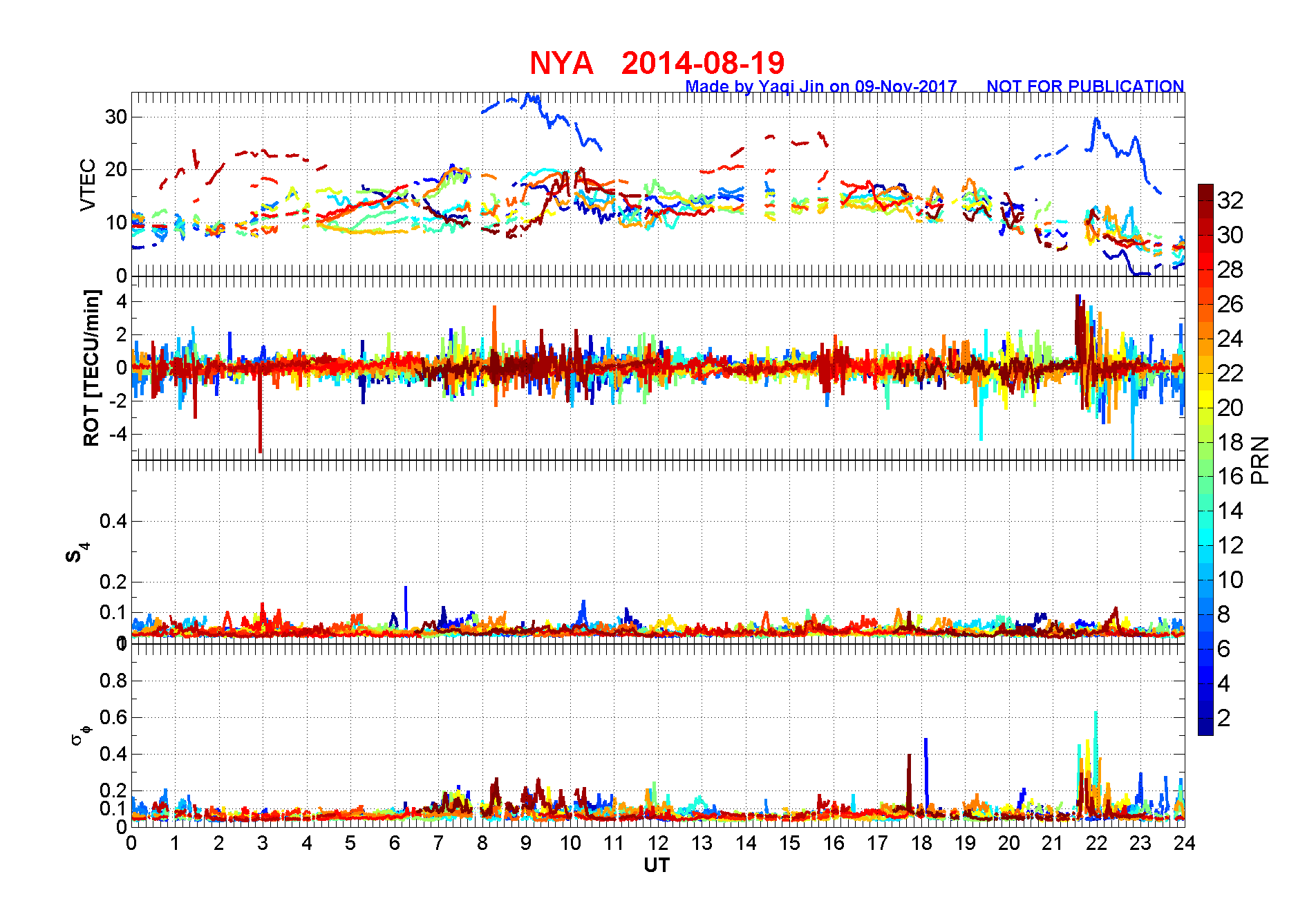Image resolution: width=1316 pixels, height=919 pixels.
Task: Click the PRN colorbar label
Action: pos(1261,459)
